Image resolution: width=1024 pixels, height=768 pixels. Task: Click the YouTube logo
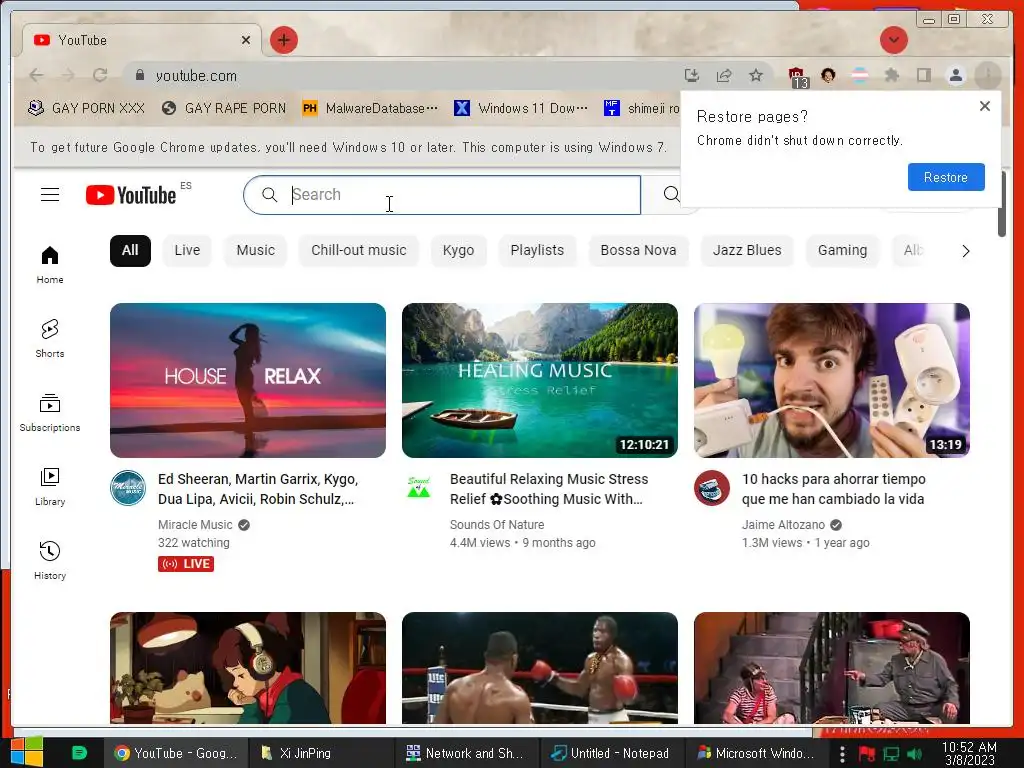(x=131, y=195)
